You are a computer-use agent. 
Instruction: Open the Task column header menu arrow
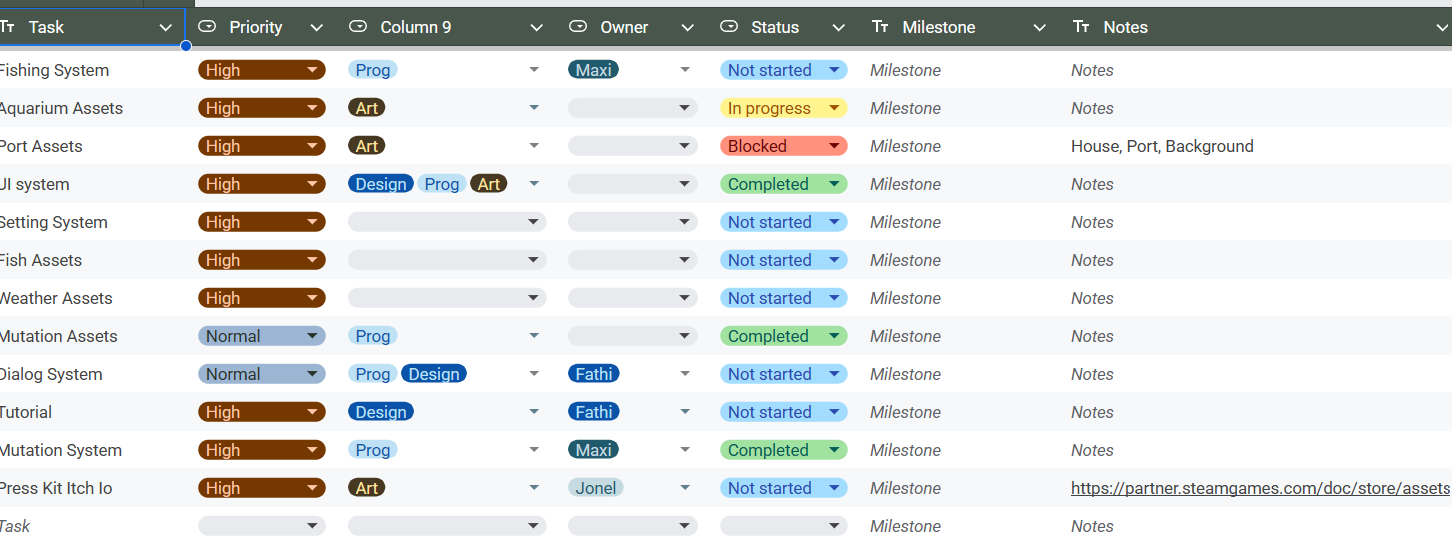click(x=166, y=28)
